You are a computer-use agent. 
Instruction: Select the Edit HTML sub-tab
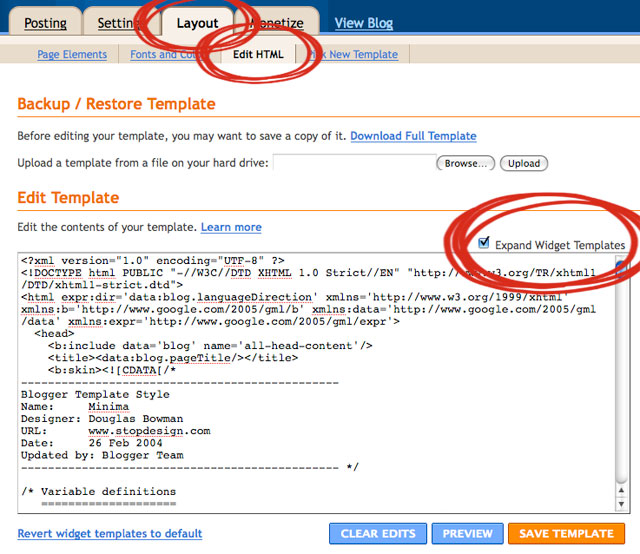[x=258, y=54]
